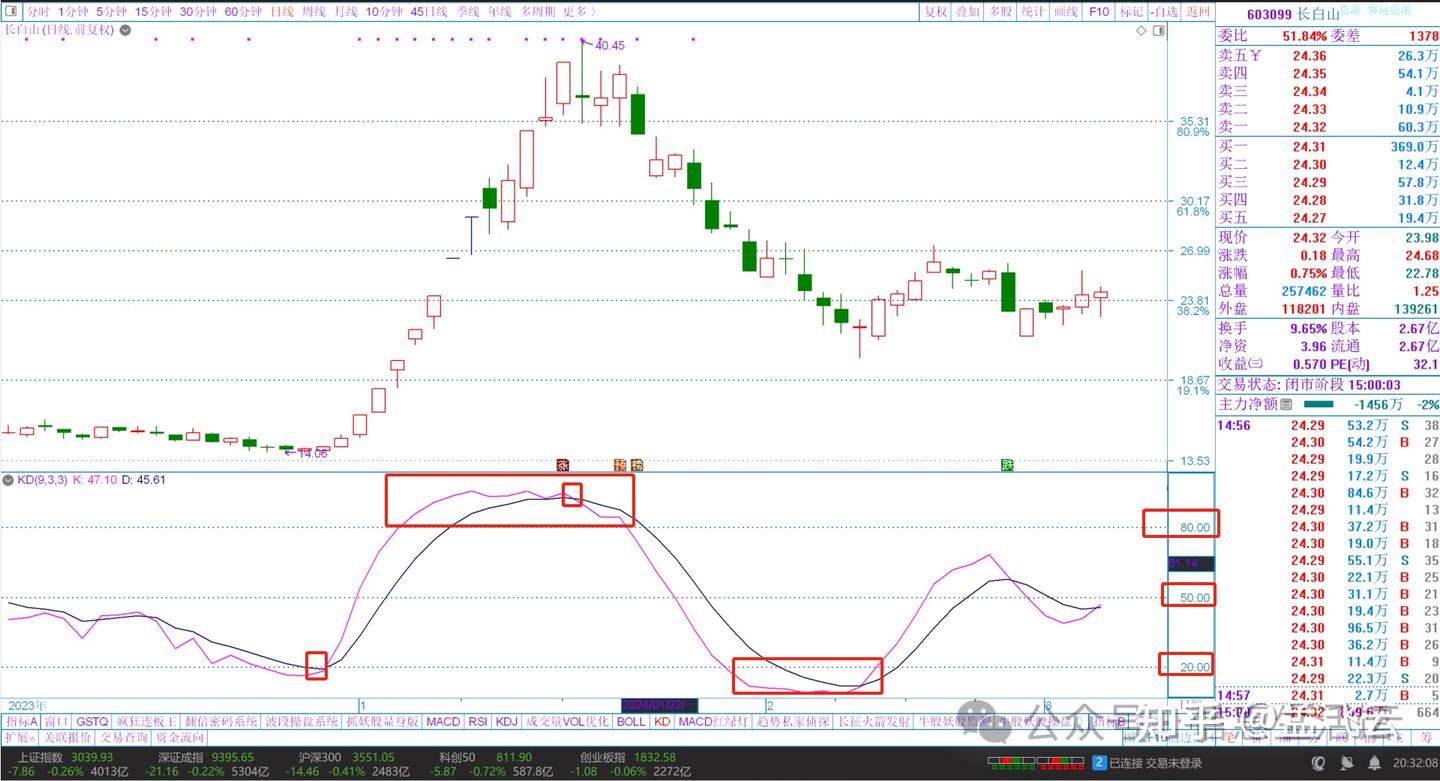
Task: Select the 5分钟 period
Action: pyautogui.click(x=112, y=12)
